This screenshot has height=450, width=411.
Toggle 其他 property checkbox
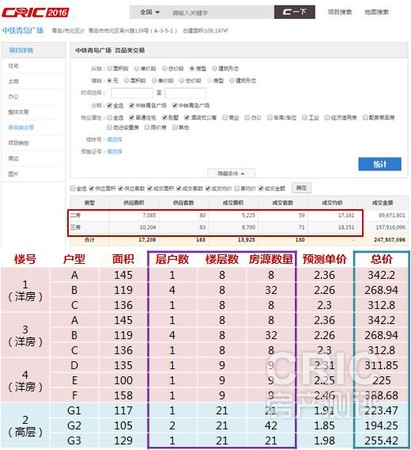pos(175,127)
